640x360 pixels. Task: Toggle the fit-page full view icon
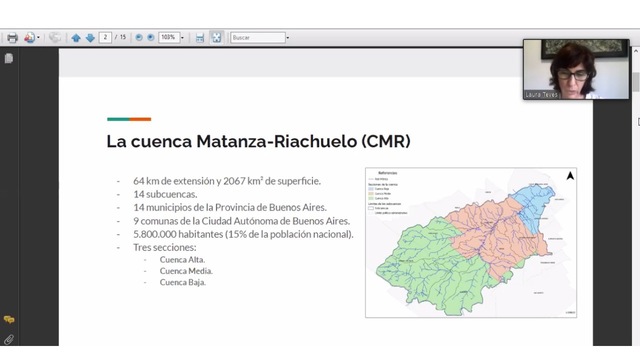(217, 38)
